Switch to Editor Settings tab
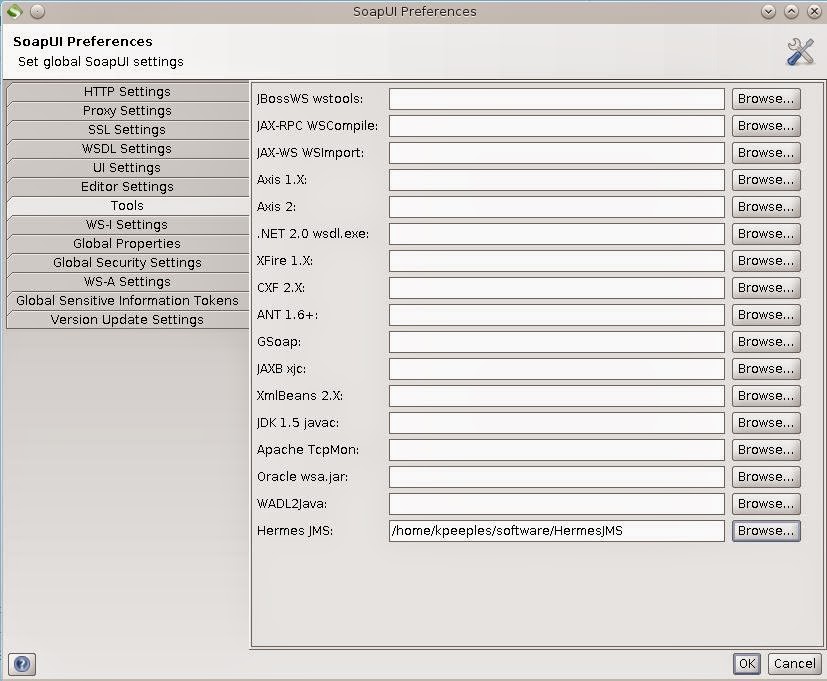Viewport: 827px width, 681px height. point(127,187)
